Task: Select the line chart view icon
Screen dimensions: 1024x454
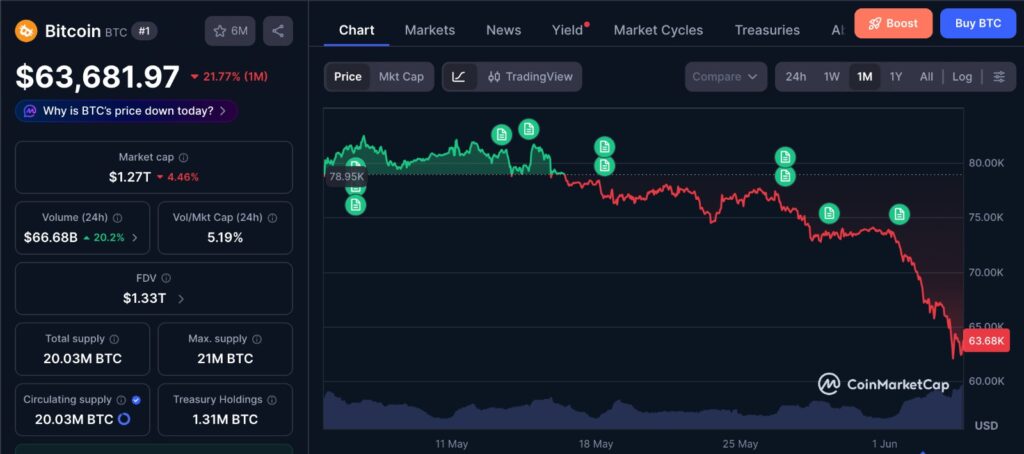Action: (x=459, y=77)
